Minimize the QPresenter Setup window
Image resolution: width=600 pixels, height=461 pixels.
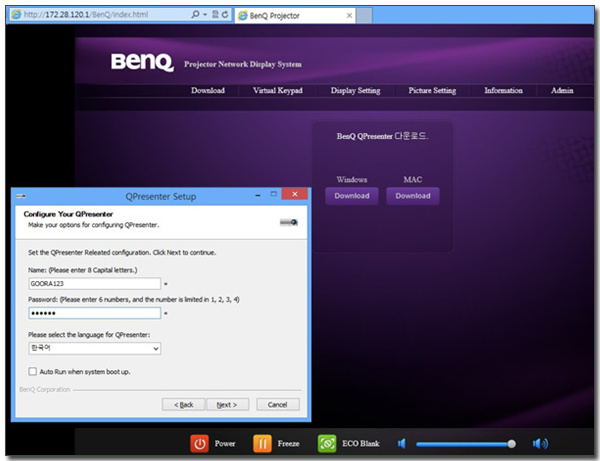coord(258,195)
